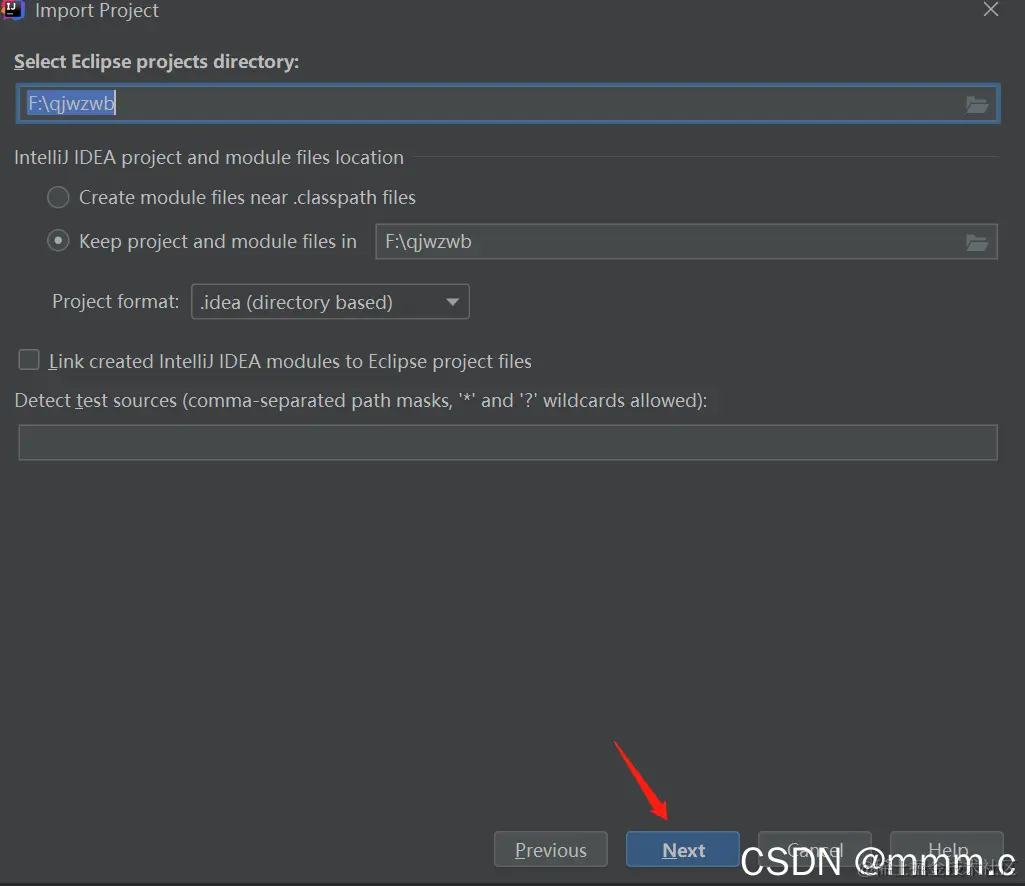Image resolution: width=1025 pixels, height=886 pixels.
Task: Go back with the Previous button
Action: (550, 849)
